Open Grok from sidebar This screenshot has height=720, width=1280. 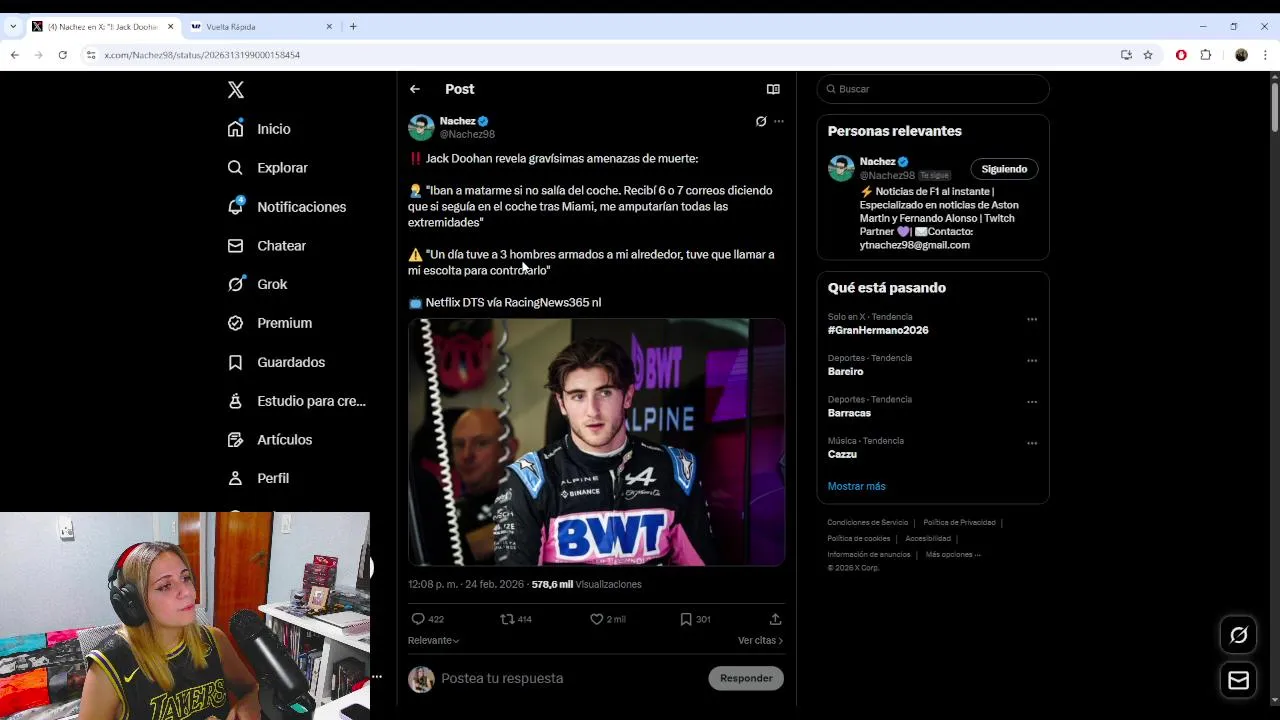point(257,284)
